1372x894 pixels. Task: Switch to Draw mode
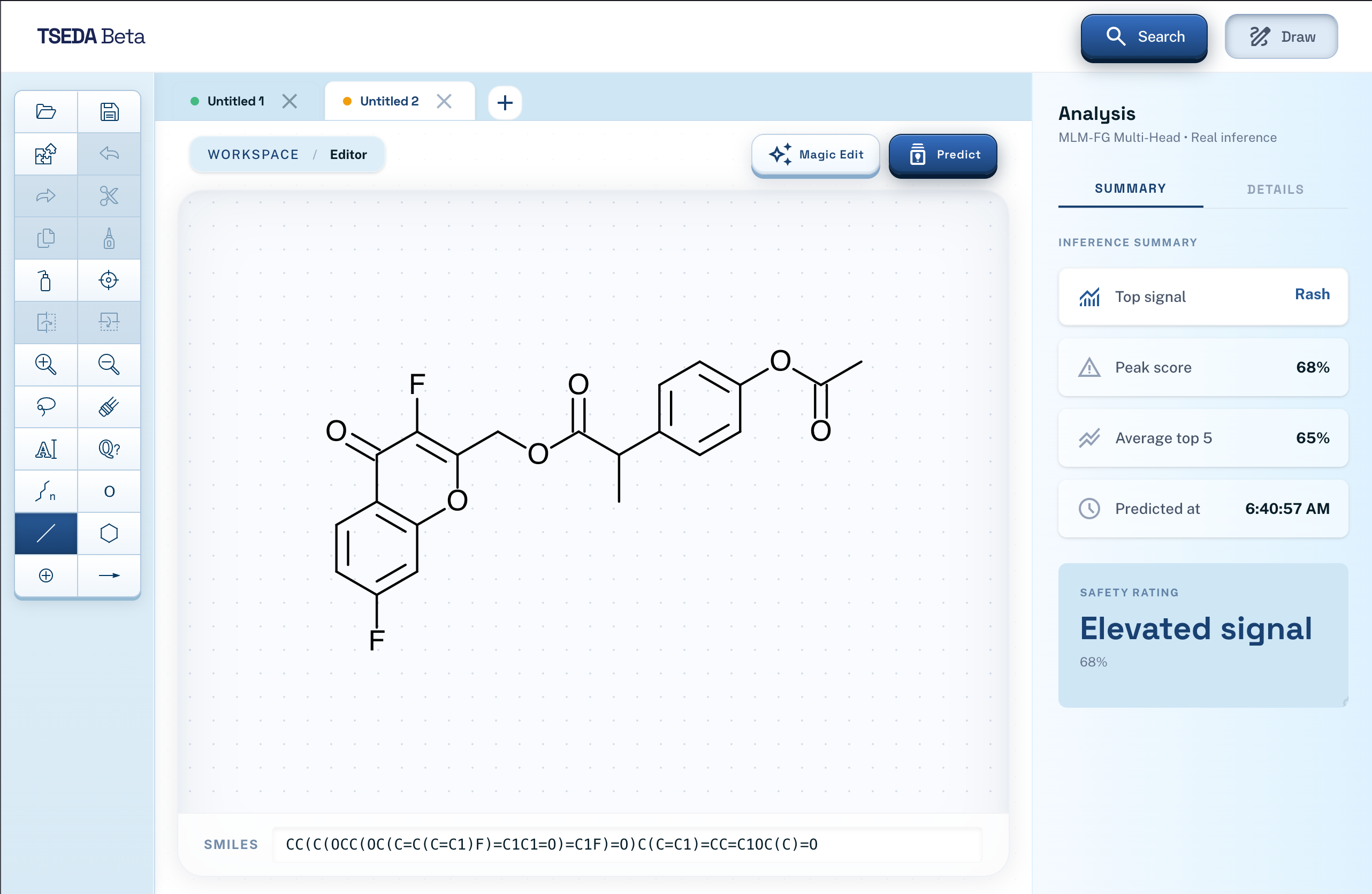tap(1281, 37)
